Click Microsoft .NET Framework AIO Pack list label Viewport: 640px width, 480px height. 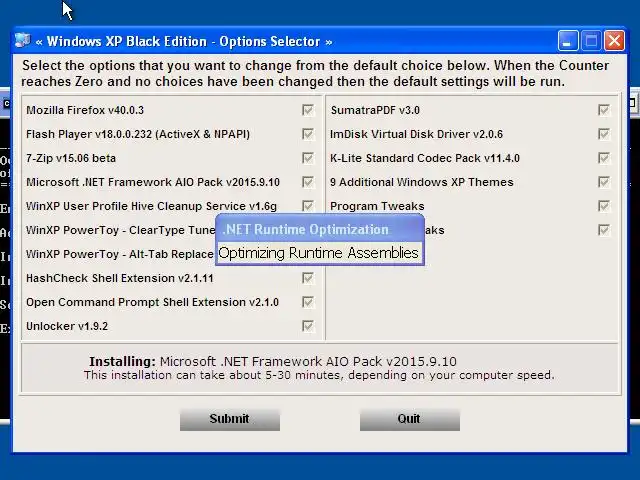tap(153, 182)
